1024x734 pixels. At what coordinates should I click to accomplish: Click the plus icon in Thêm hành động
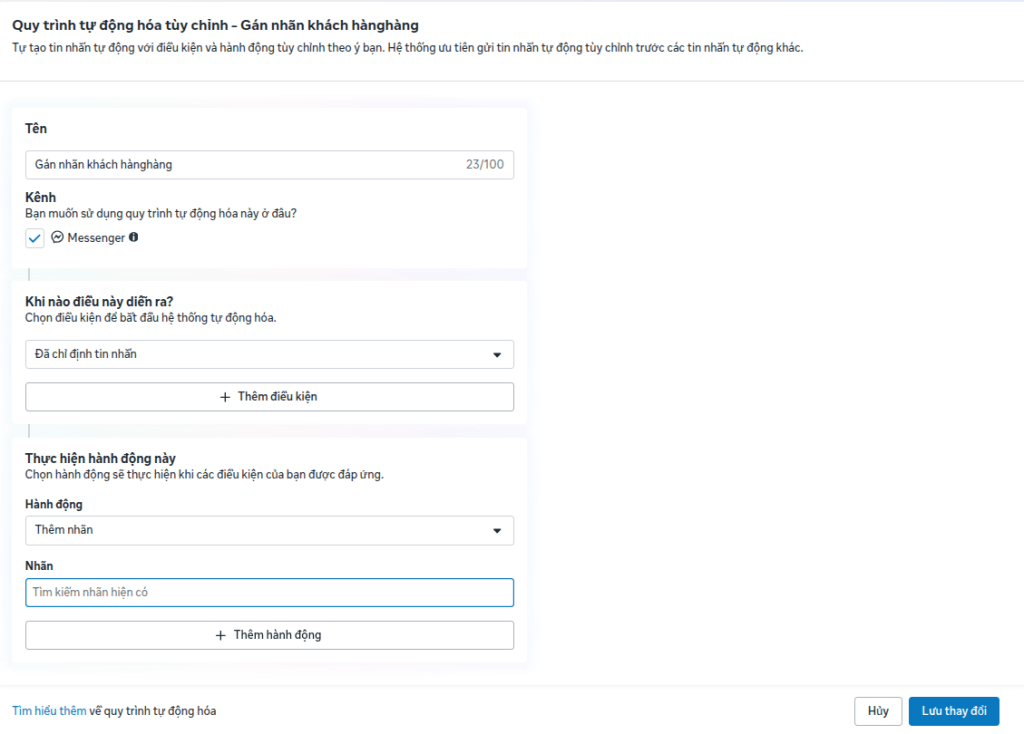[221, 635]
